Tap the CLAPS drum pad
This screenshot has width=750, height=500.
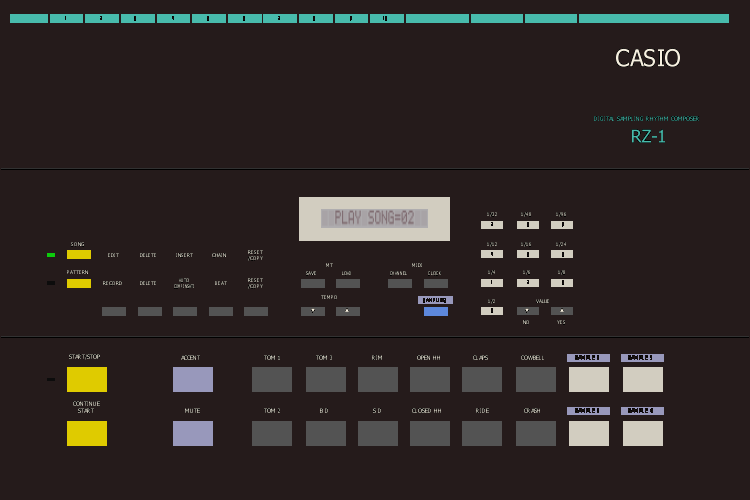[482, 379]
